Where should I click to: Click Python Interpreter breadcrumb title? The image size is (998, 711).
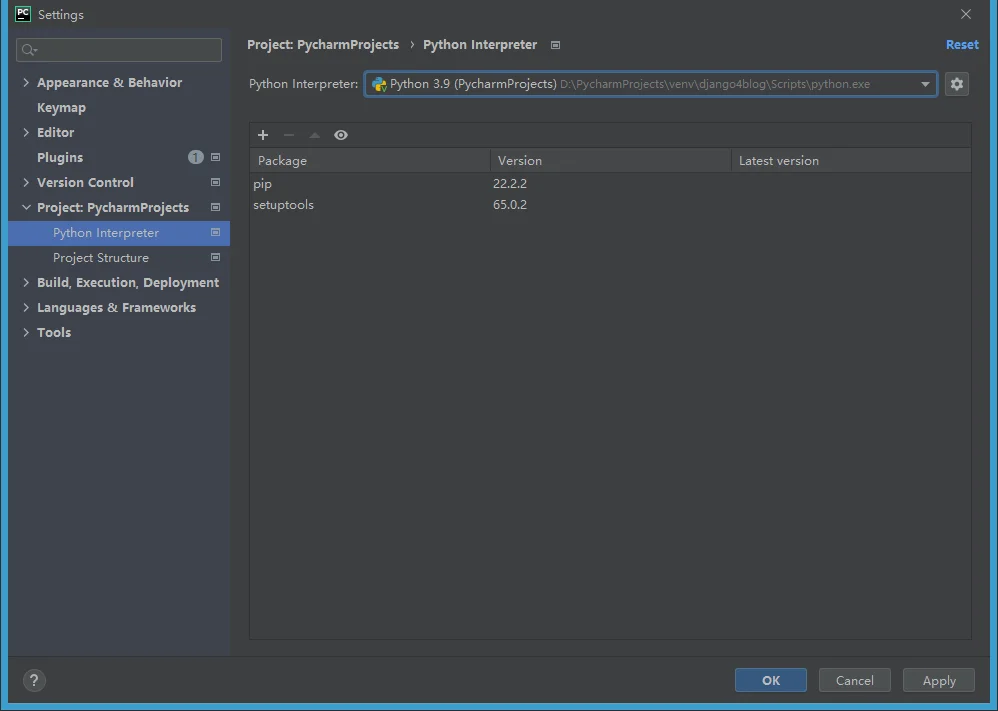480,45
